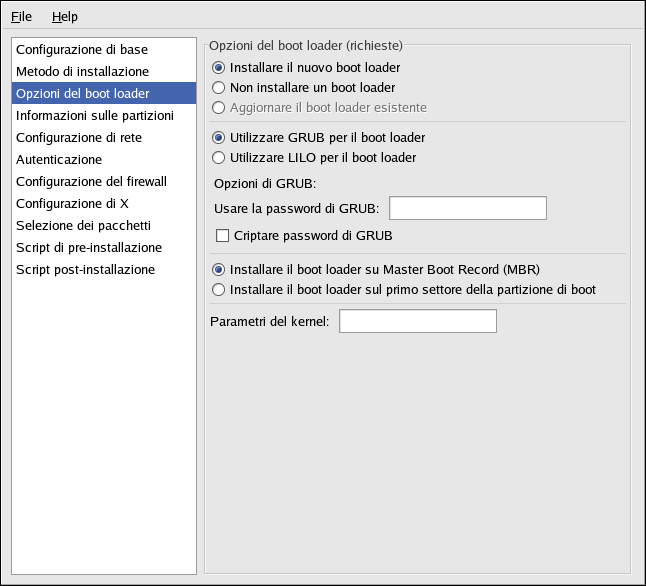
Task: Open the Help menu
Action: pyautogui.click(x=65, y=16)
